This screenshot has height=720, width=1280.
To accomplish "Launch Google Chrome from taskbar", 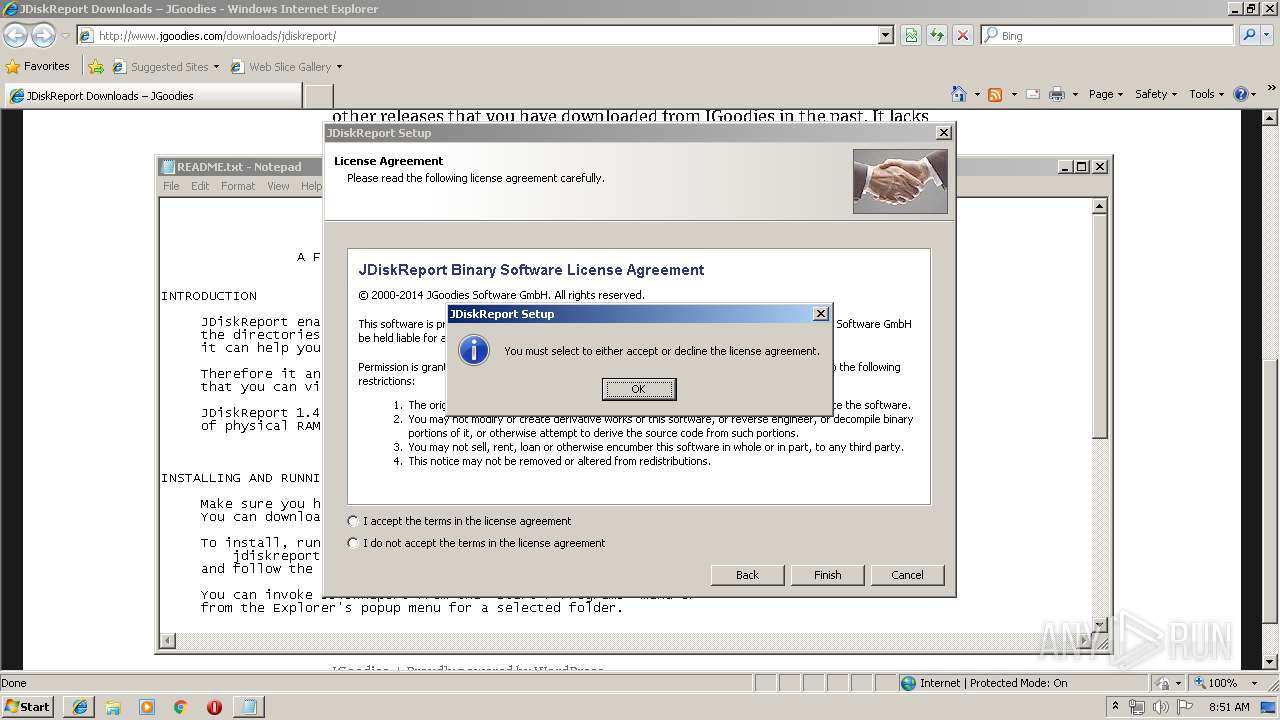I will (x=180, y=707).
